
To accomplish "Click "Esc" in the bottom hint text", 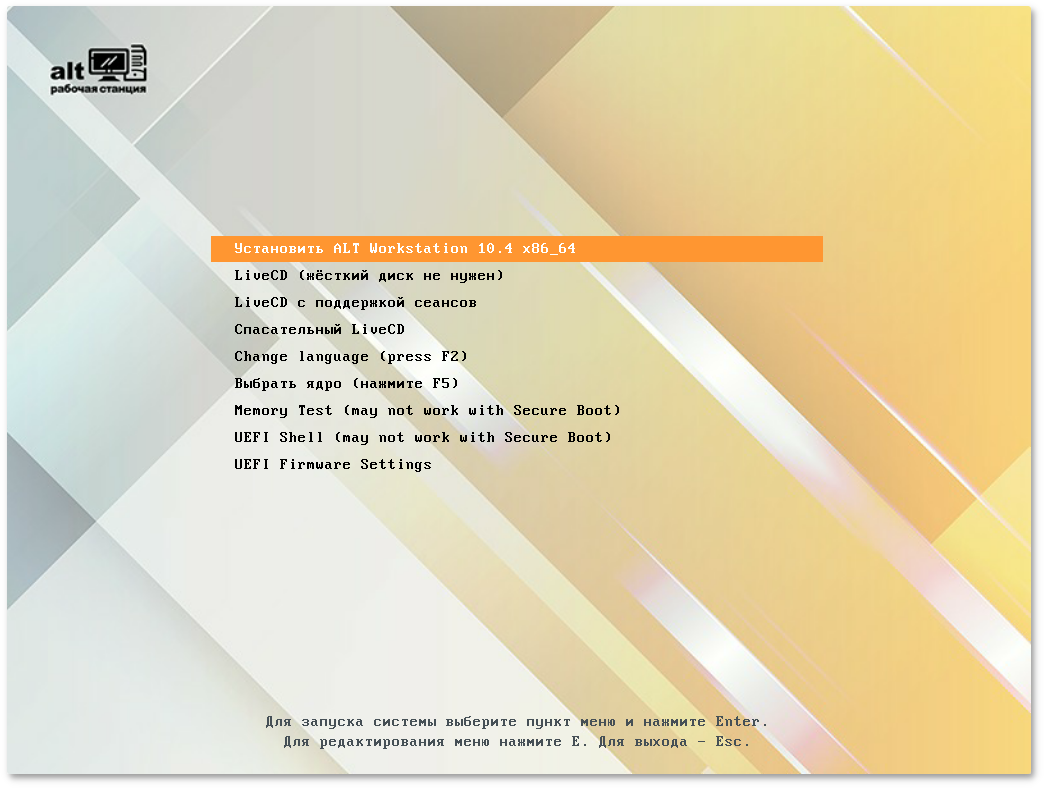I will [x=731, y=742].
